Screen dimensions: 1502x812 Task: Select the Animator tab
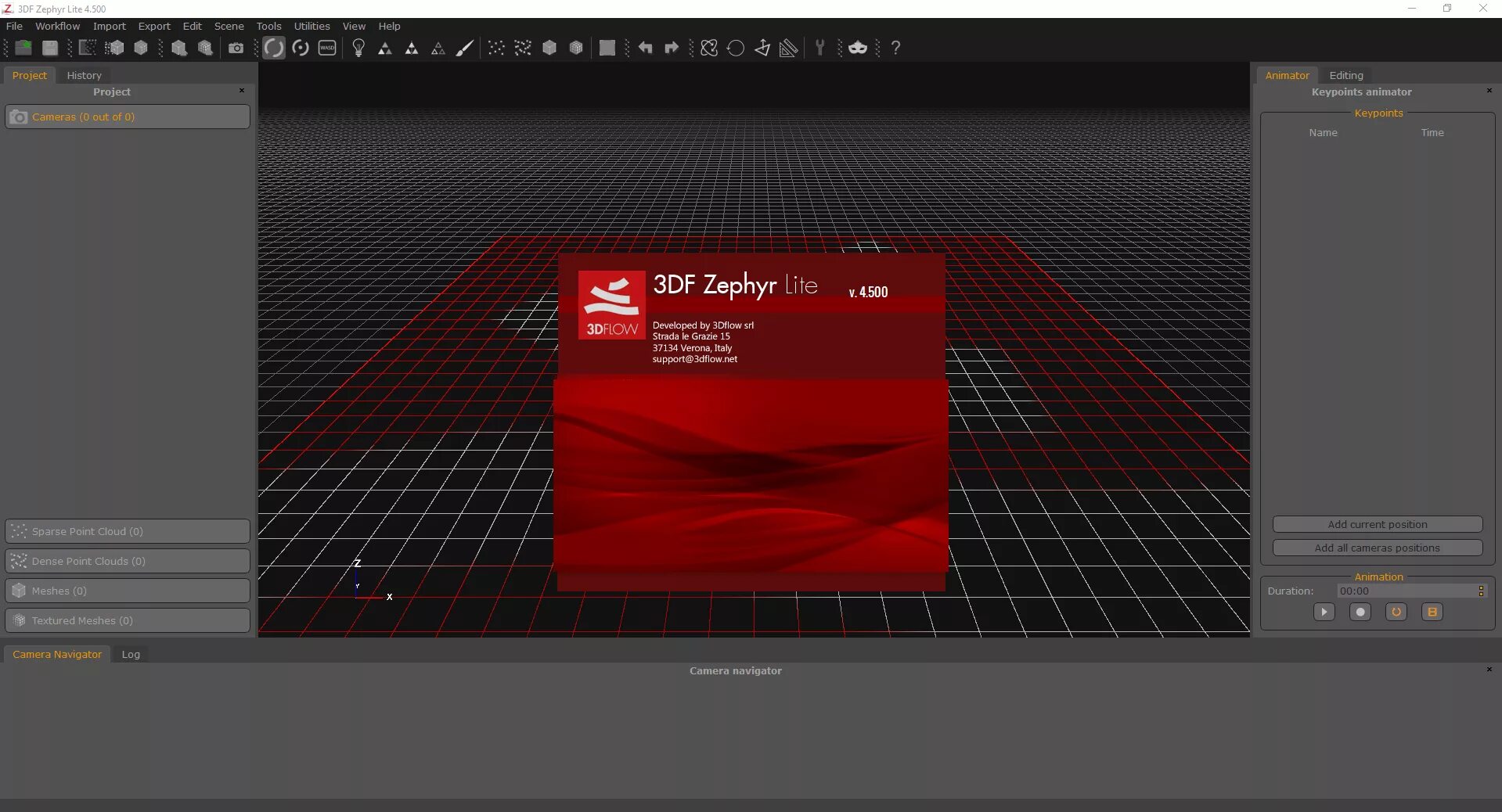1288,75
